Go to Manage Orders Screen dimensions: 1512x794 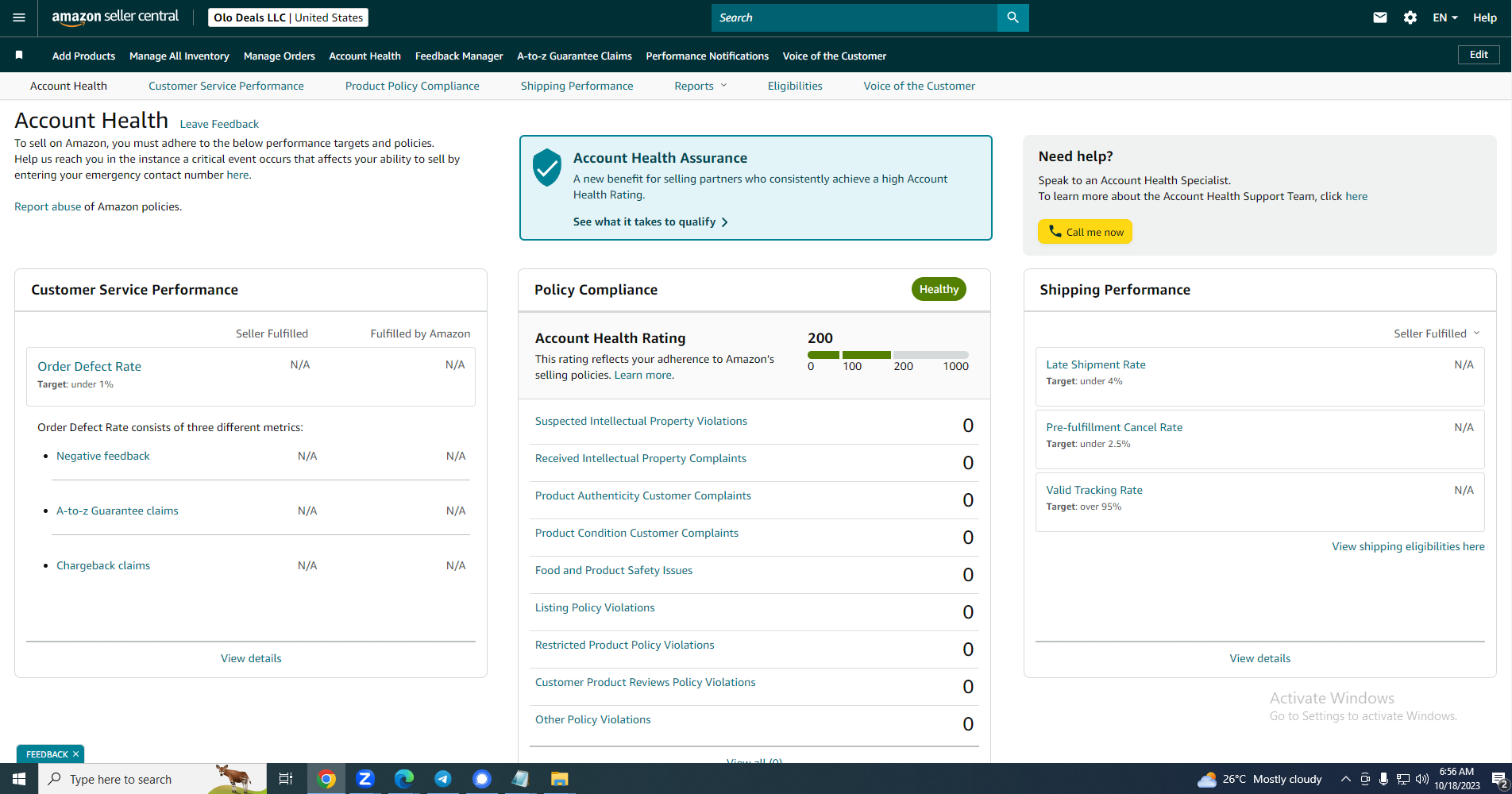click(280, 56)
